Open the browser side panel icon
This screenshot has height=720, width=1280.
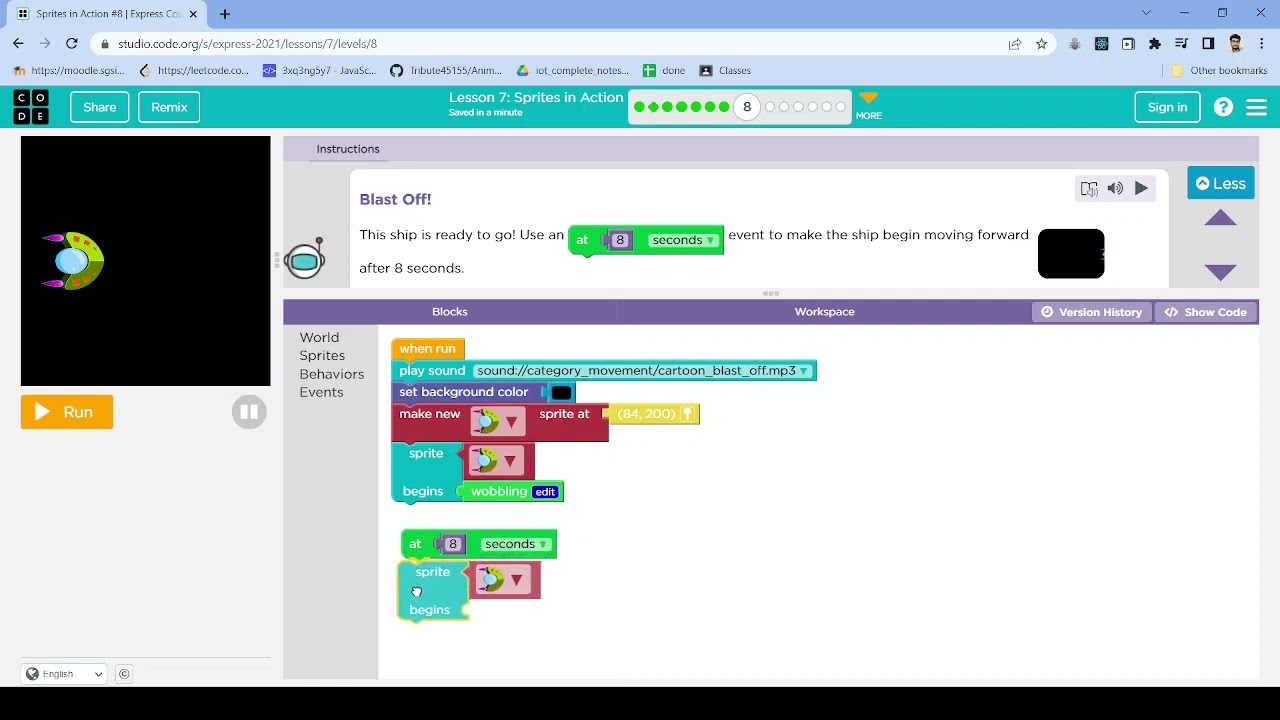coord(1208,44)
